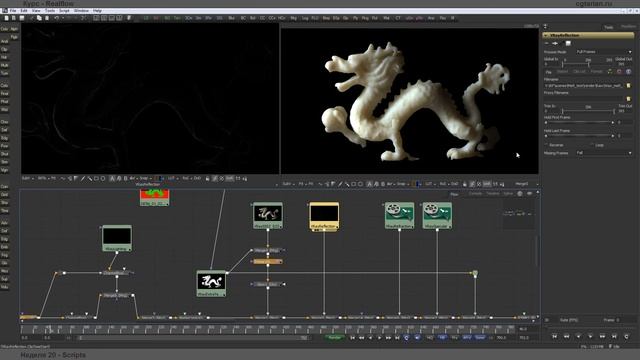Adjust the Hold Last Frame slider
This screenshot has width=640, height=360.
[x=579, y=136]
